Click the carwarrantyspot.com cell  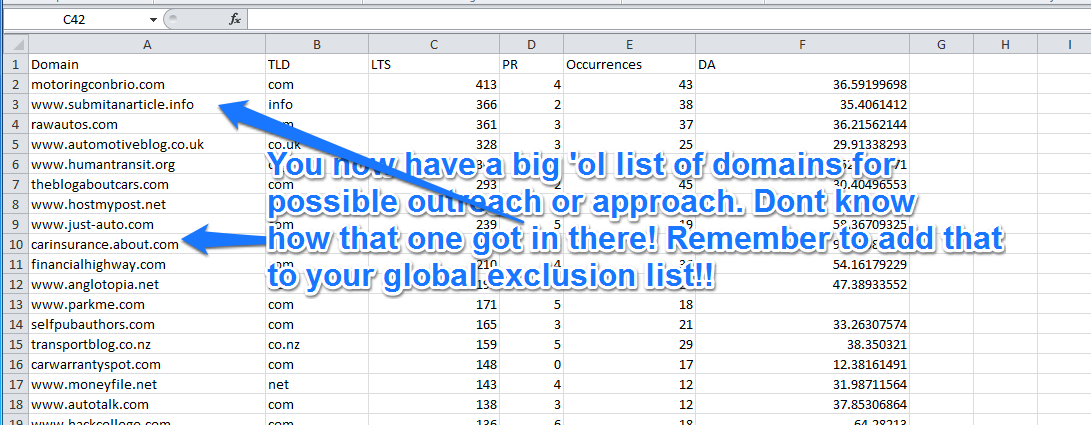147,364
